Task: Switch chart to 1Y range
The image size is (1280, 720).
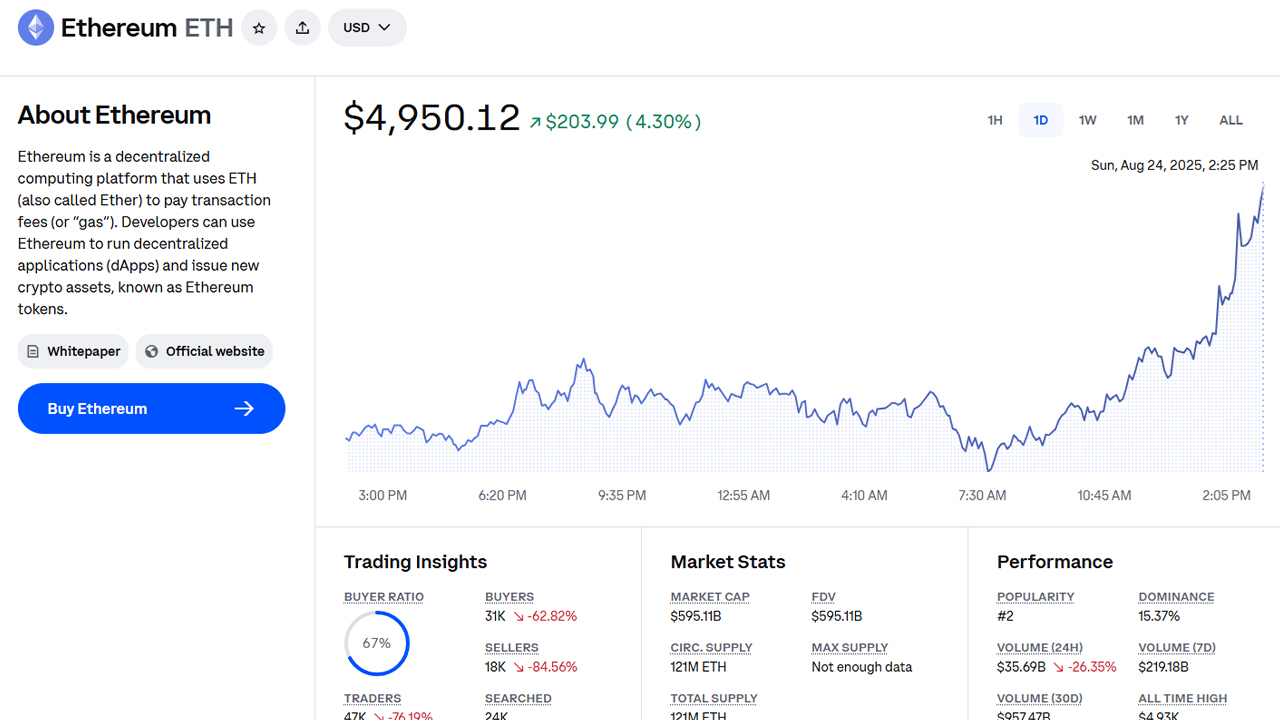Action: 1182,120
